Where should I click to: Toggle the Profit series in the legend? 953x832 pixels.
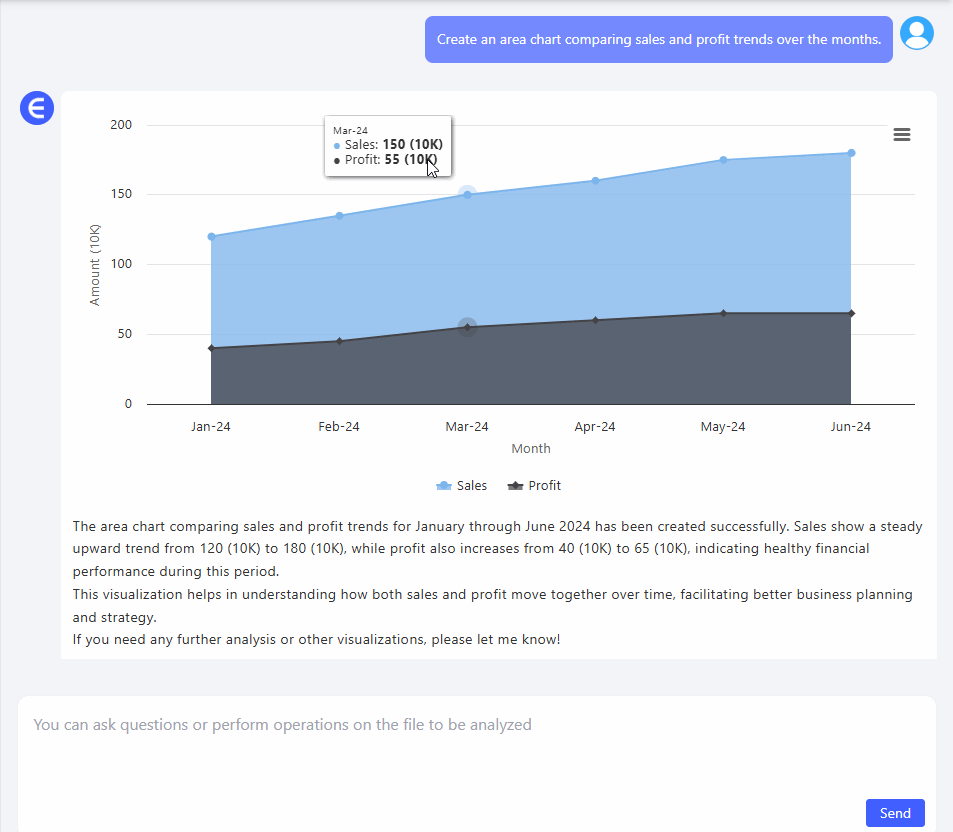pyautogui.click(x=535, y=486)
